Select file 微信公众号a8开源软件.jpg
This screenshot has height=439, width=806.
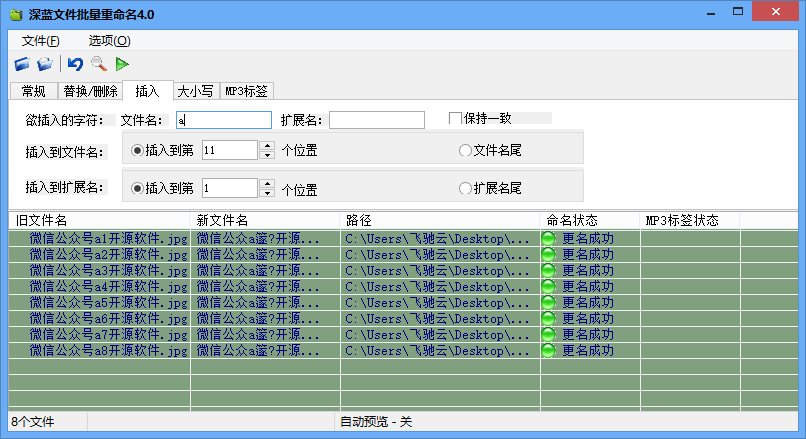[108, 351]
